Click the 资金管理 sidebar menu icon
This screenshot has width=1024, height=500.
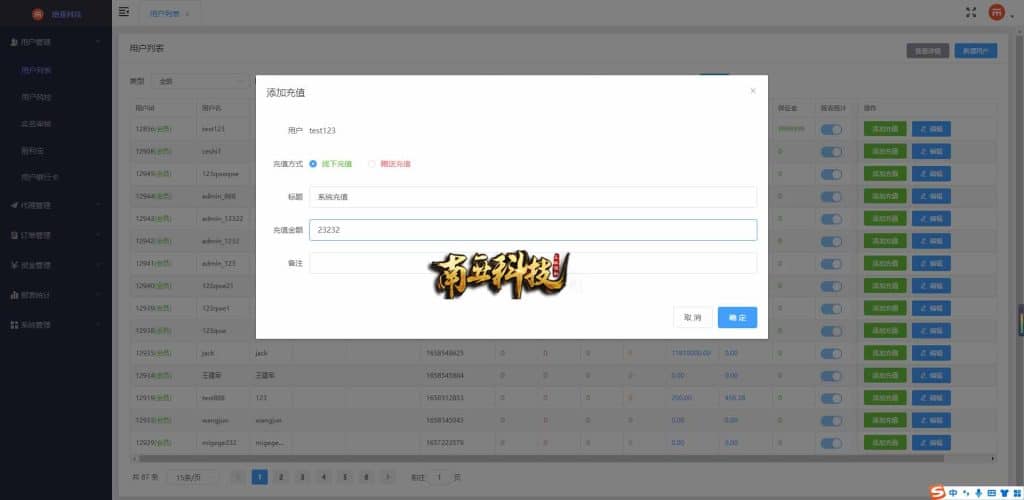(14, 265)
